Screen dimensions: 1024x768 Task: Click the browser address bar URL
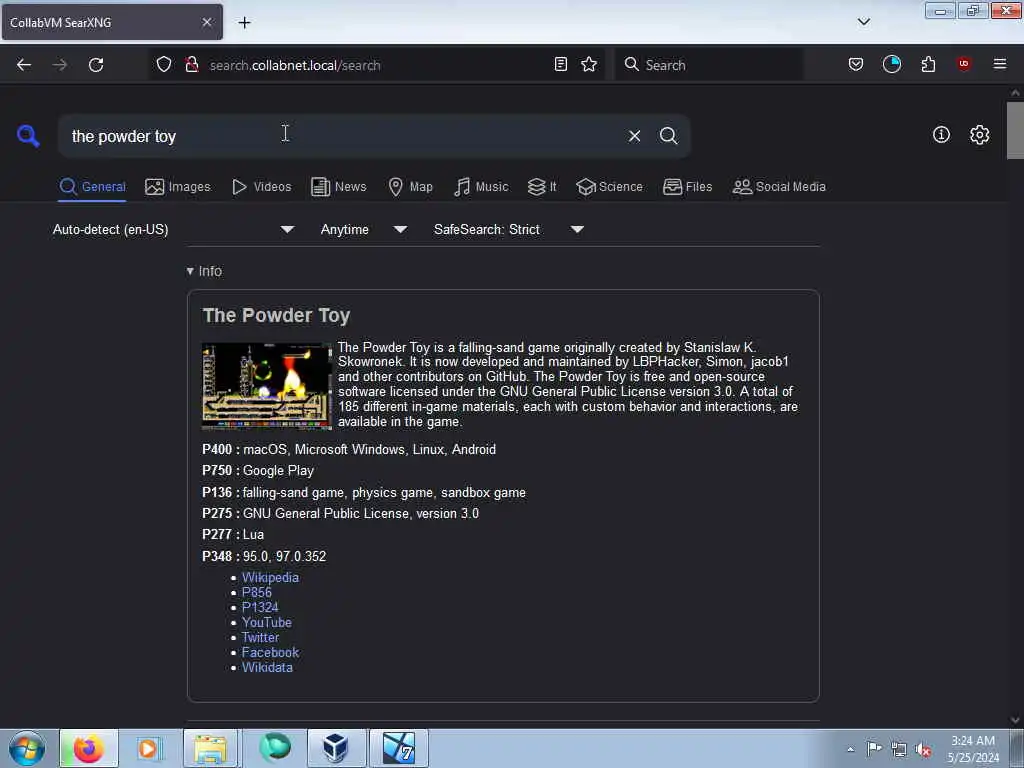click(x=295, y=65)
